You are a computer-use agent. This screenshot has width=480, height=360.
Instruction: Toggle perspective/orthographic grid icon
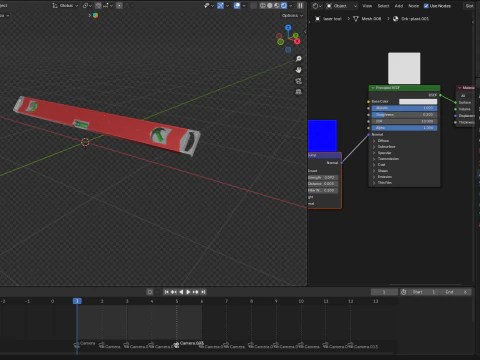pyautogui.click(x=298, y=92)
